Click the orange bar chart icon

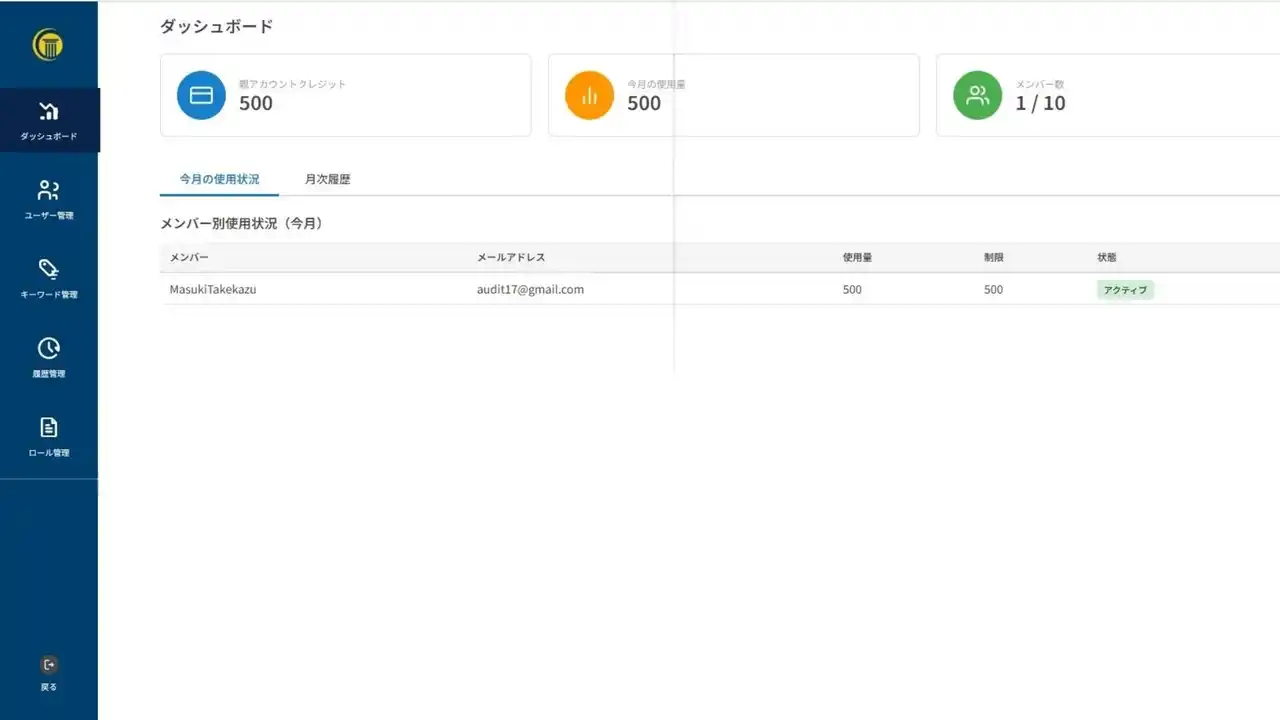[589, 95]
